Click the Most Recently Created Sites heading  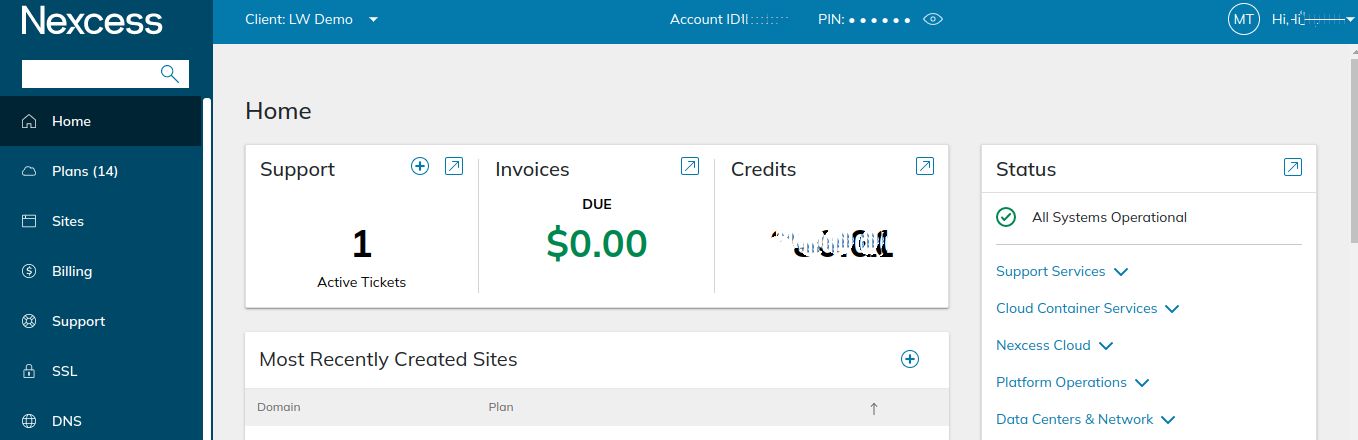(388, 359)
